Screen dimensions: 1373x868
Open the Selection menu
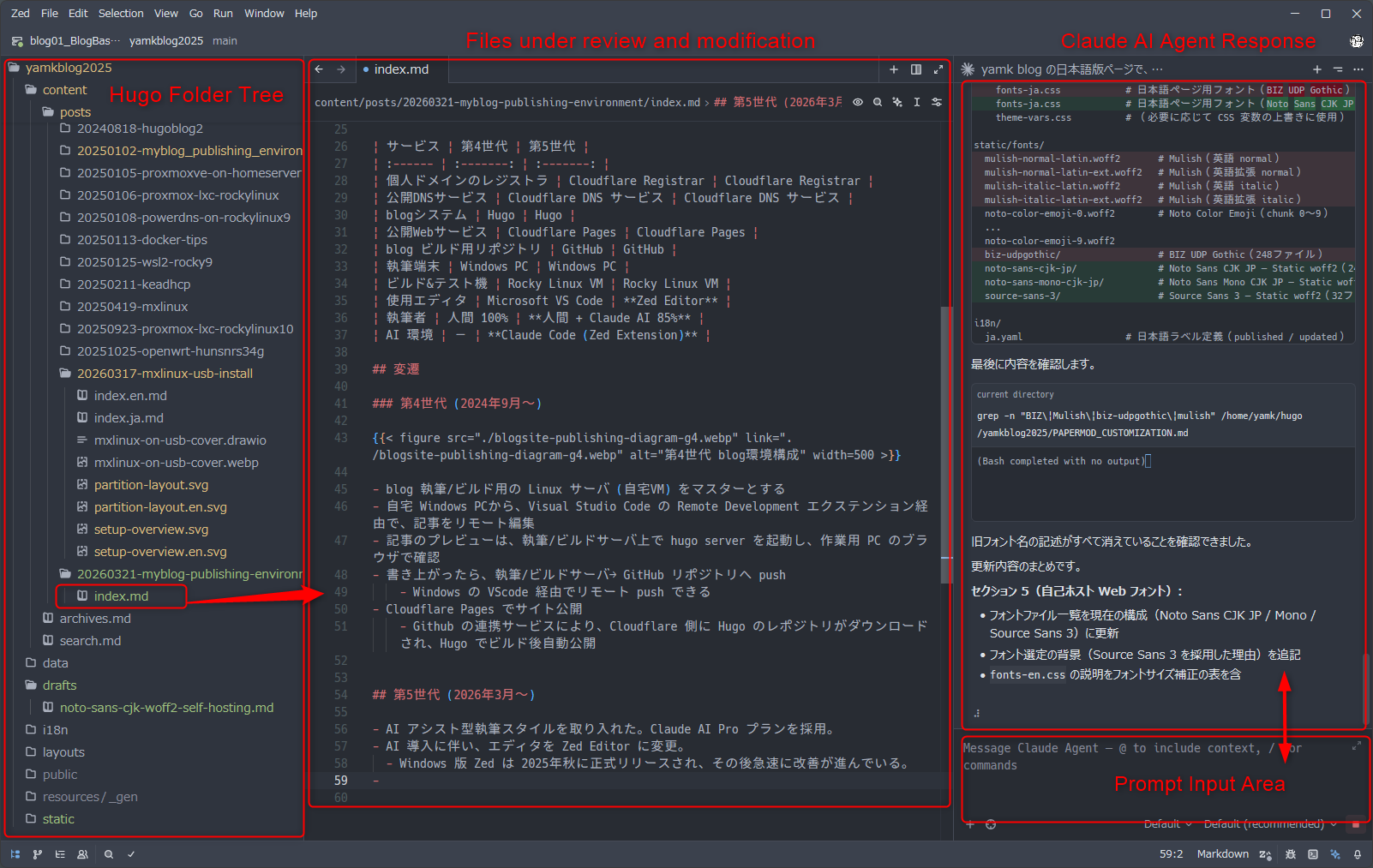[x=121, y=13]
